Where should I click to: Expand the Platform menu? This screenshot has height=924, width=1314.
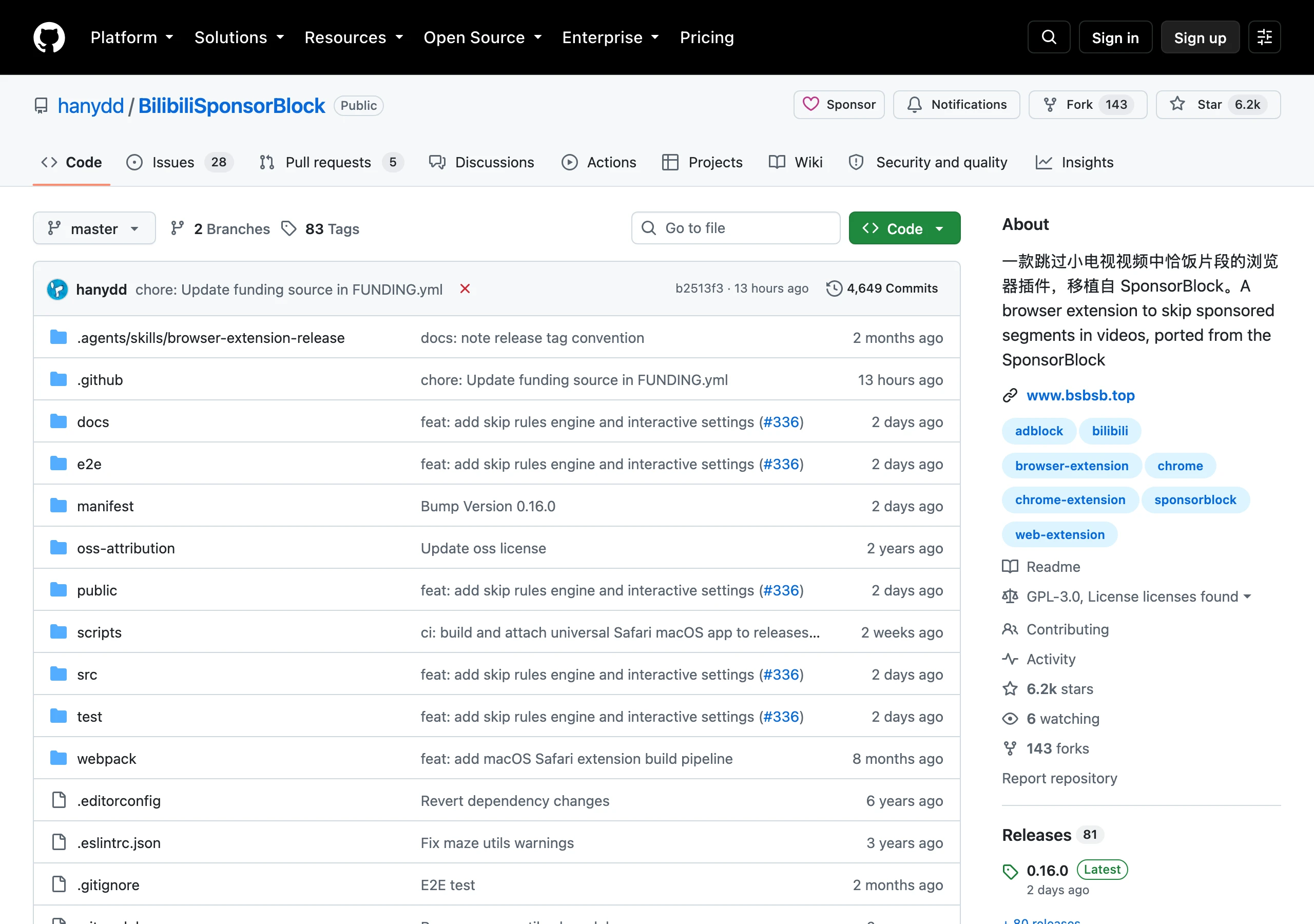[x=131, y=37]
